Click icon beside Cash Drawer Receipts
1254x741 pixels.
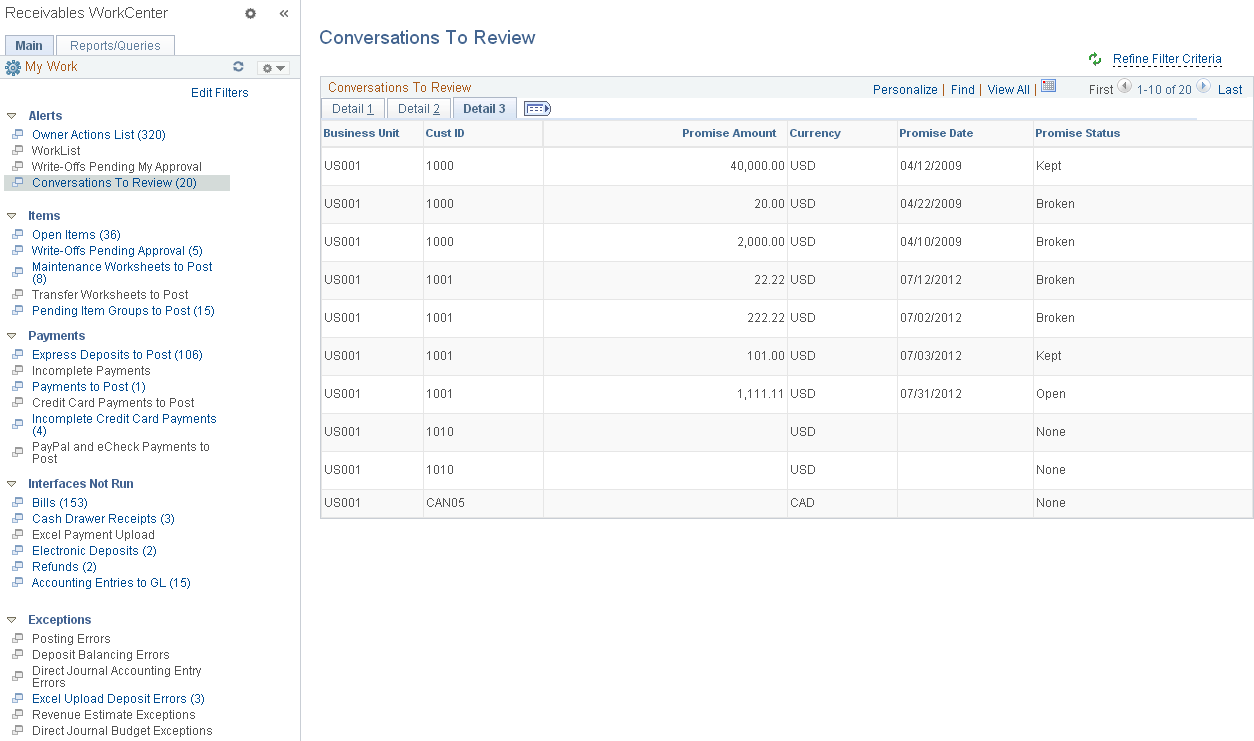tap(17, 518)
